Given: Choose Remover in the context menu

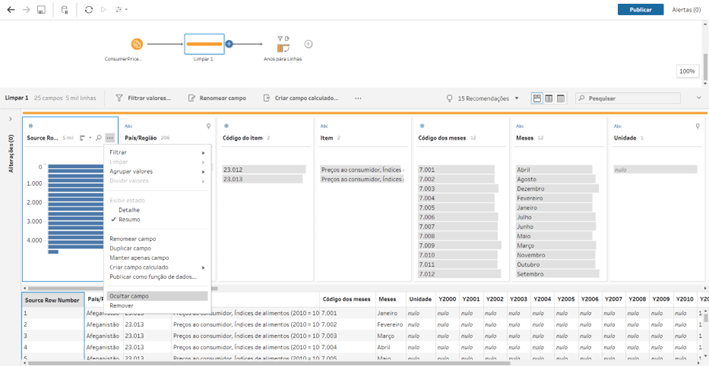Looking at the screenshot, I should tap(157, 305).
